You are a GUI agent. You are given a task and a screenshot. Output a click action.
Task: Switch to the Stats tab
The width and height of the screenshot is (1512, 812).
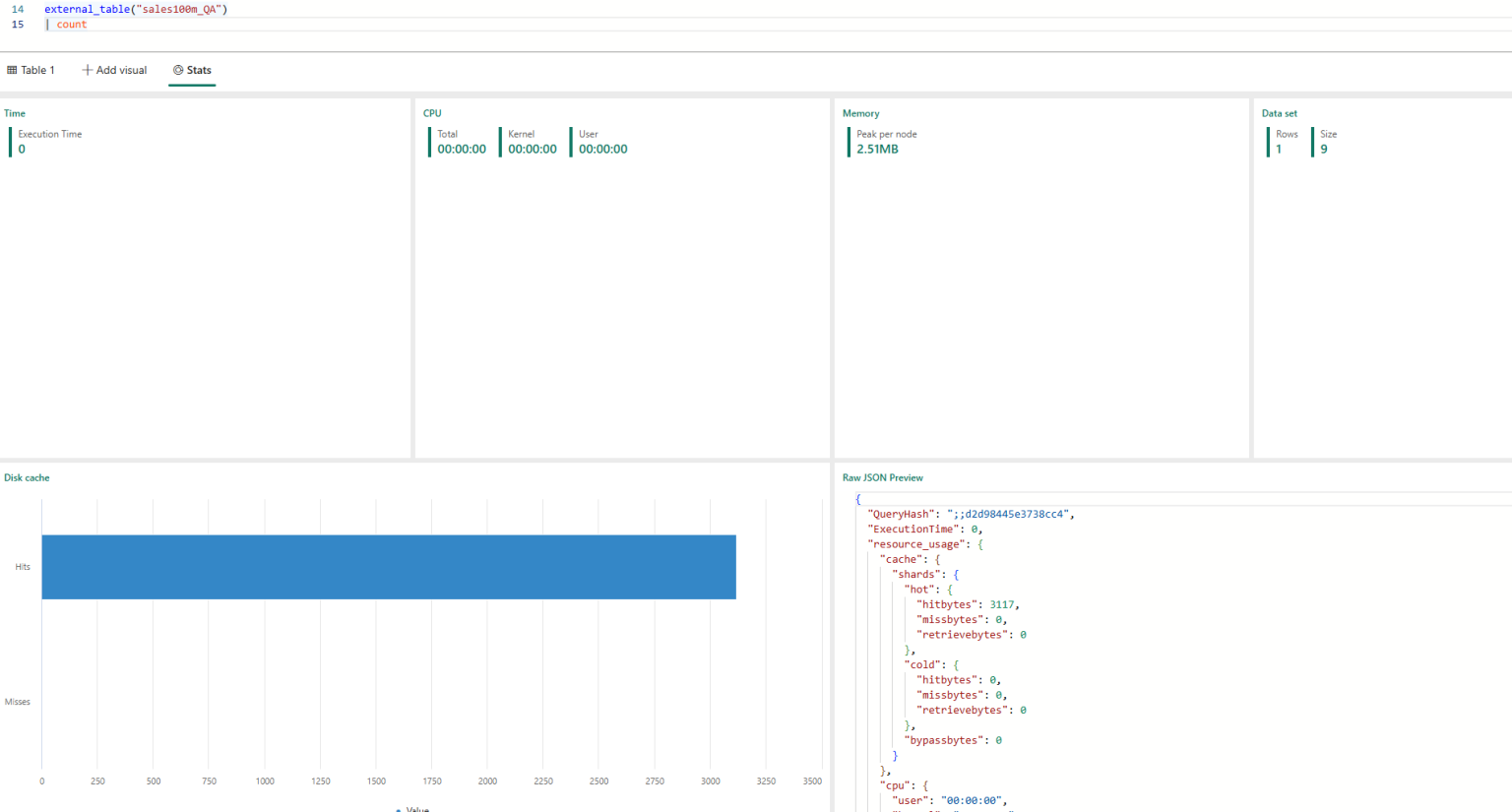click(192, 70)
